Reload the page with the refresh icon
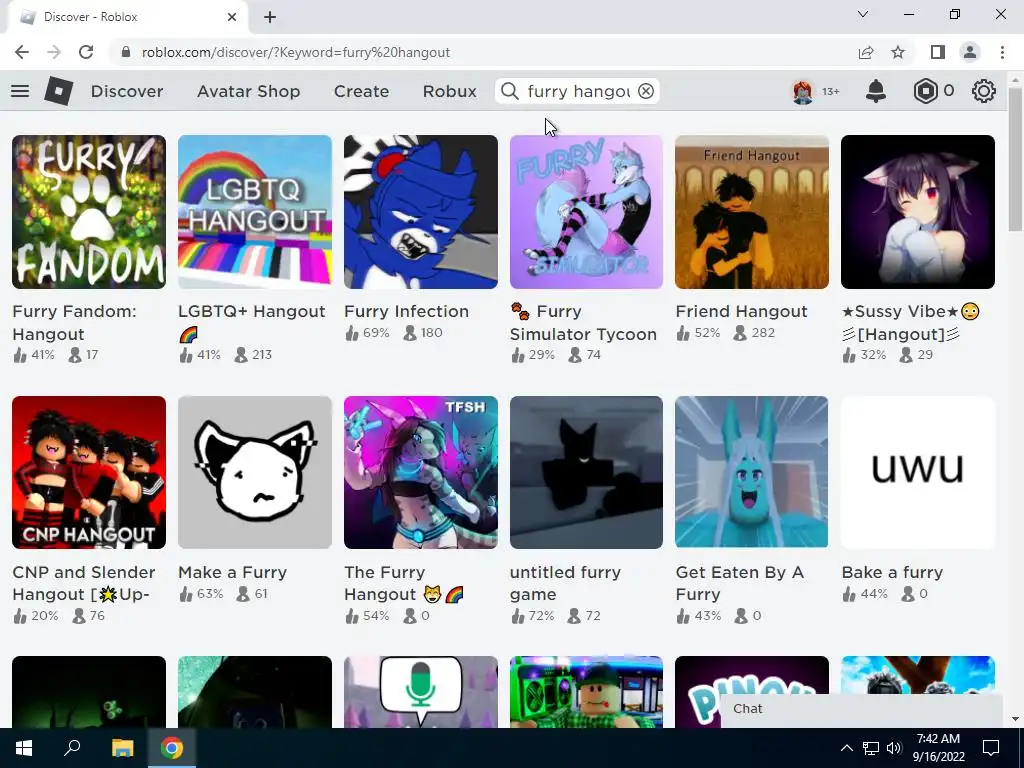 point(86,52)
